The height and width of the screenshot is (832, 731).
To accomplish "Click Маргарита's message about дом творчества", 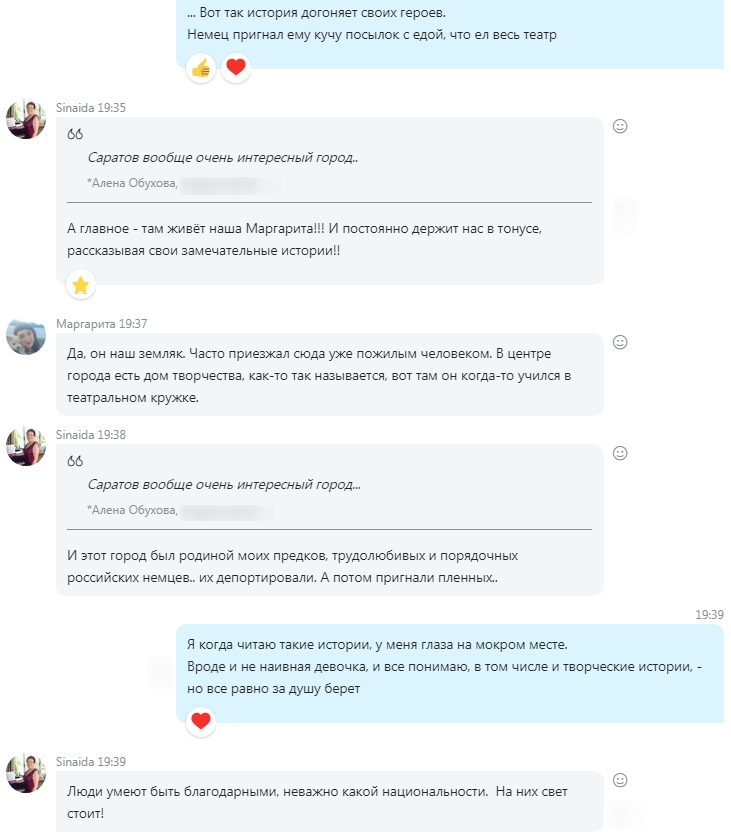I will click(329, 375).
